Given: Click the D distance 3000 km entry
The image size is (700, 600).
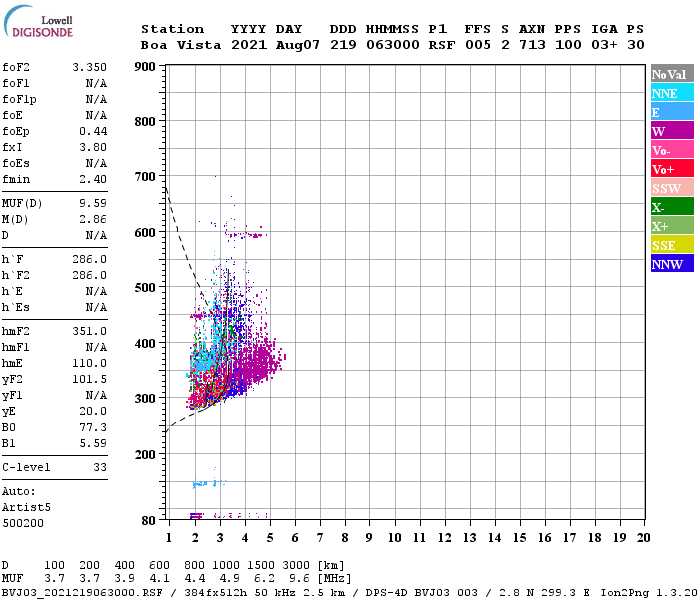Looking at the screenshot, I should pos(296,566).
